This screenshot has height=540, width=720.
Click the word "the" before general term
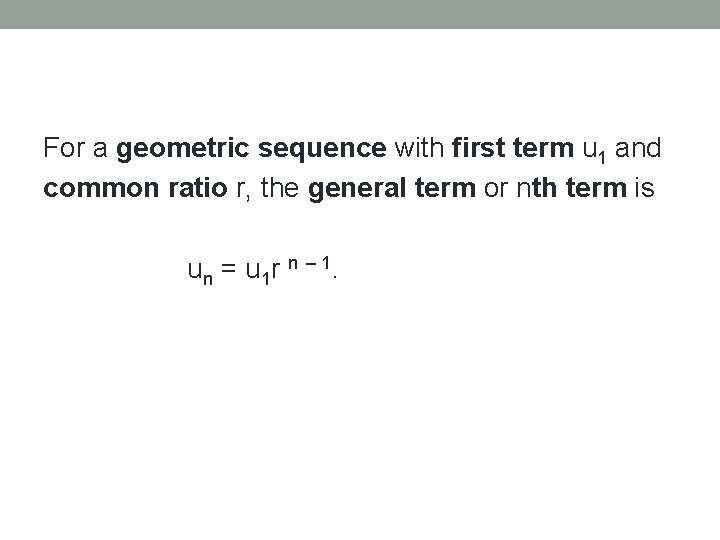[x=280, y=190]
